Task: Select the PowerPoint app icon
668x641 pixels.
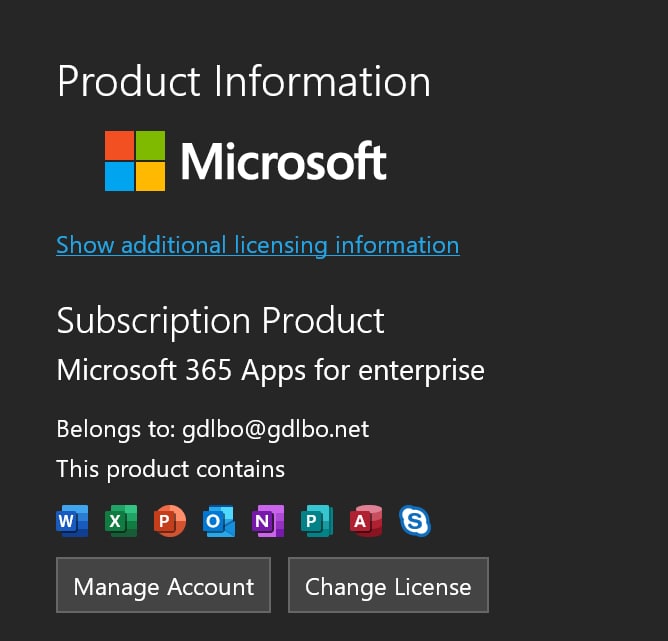Action: [x=170, y=520]
